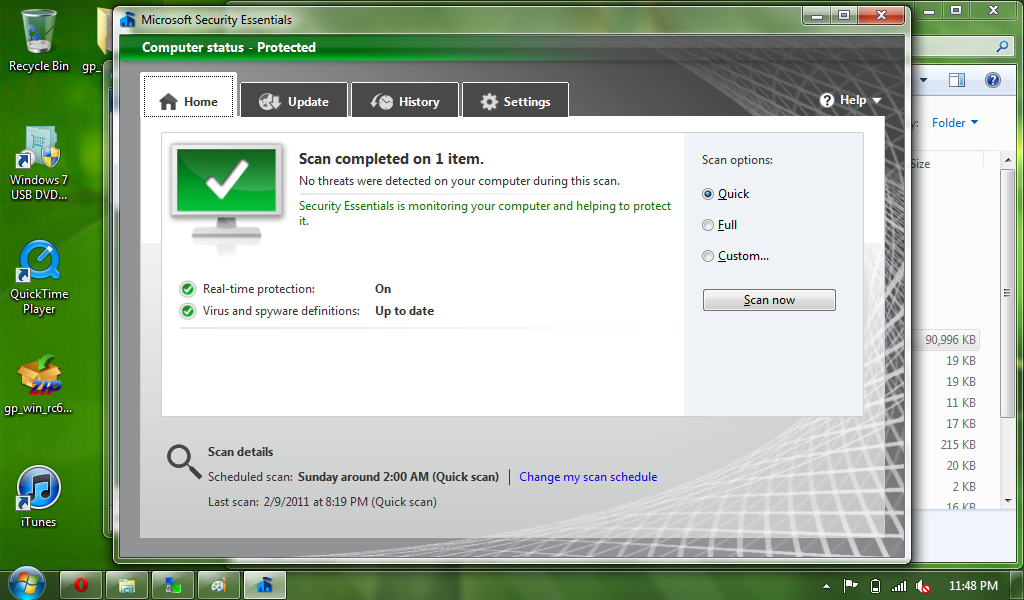Viewport: 1024px width, 600px height.
Task: Open the Recycle Bin desktop icon
Action: click(x=39, y=39)
